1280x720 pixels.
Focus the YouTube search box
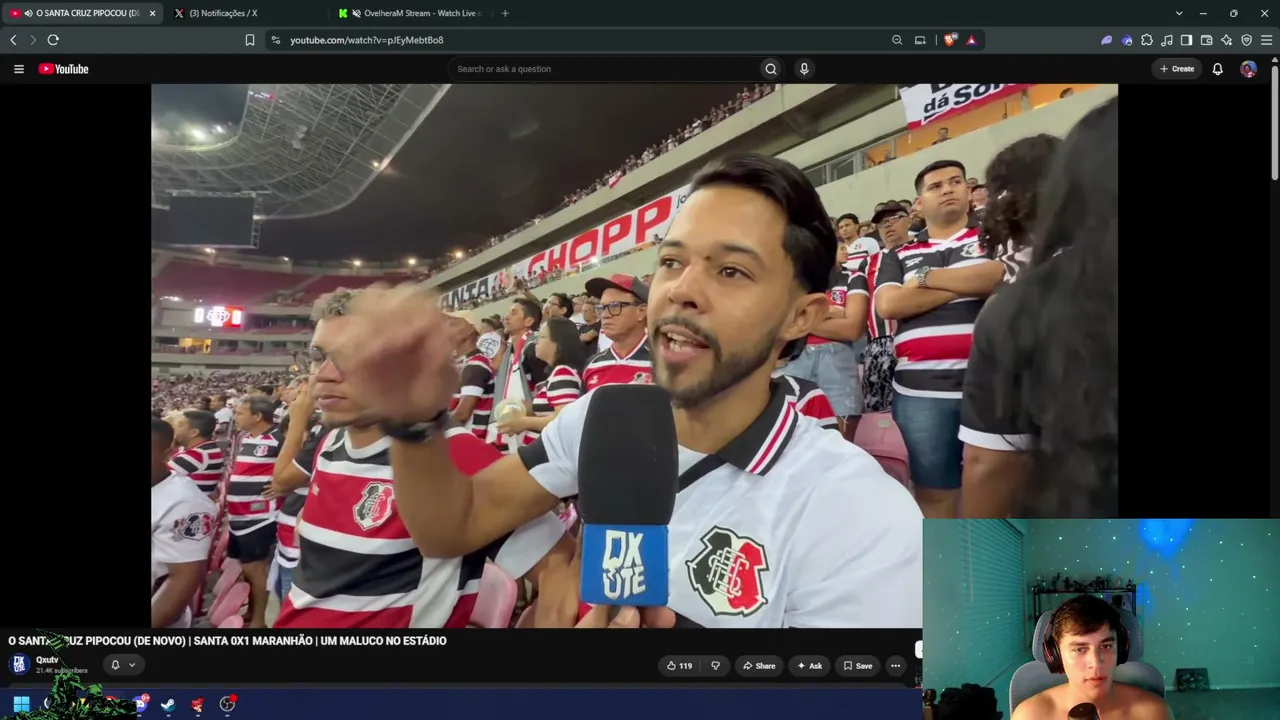(603, 69)
